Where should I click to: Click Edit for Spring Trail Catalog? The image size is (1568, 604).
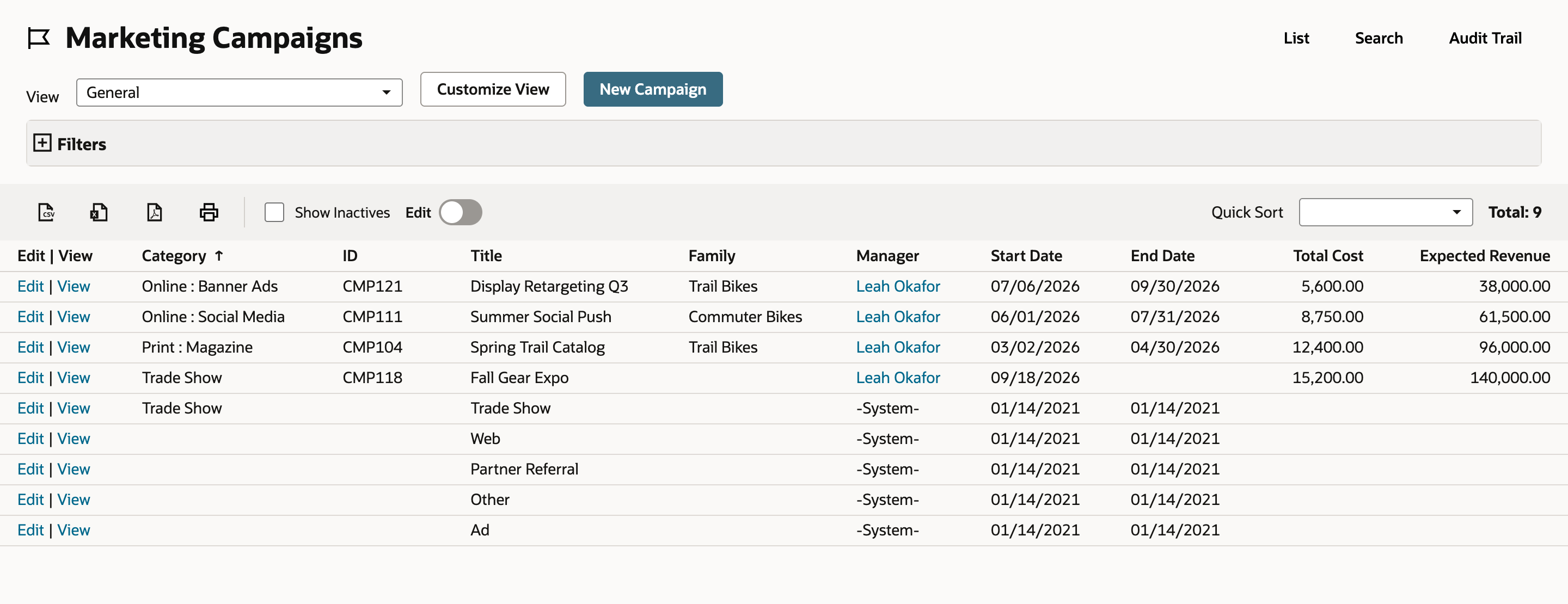[x=30, y=347]
